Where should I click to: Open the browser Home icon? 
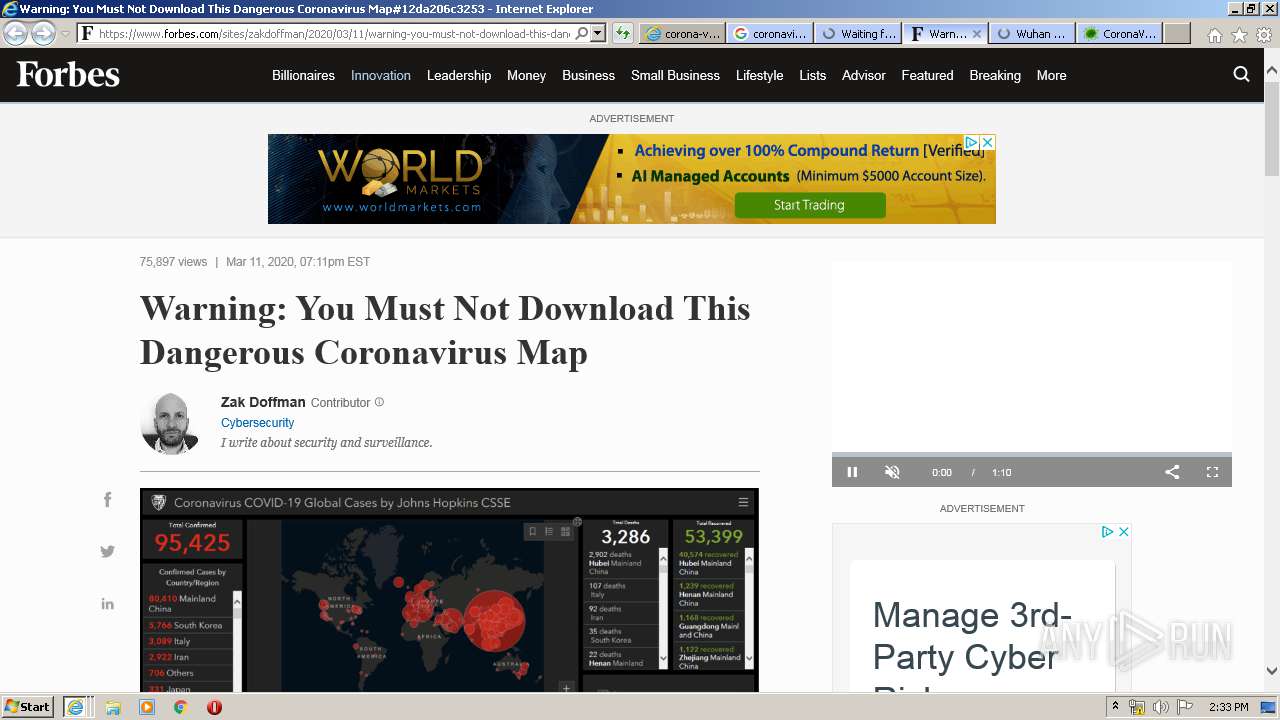pos(1214,34)
